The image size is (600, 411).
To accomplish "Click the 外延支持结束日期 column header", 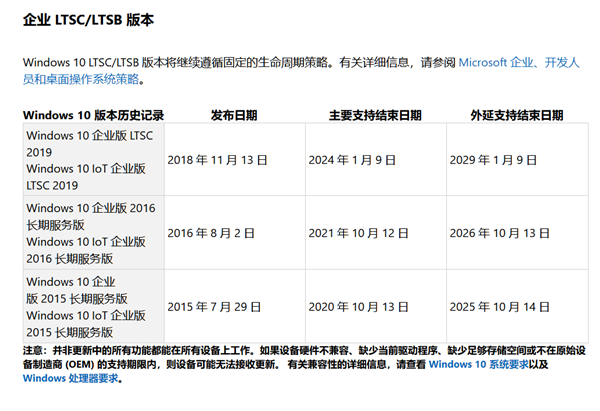I will (516, 114).
